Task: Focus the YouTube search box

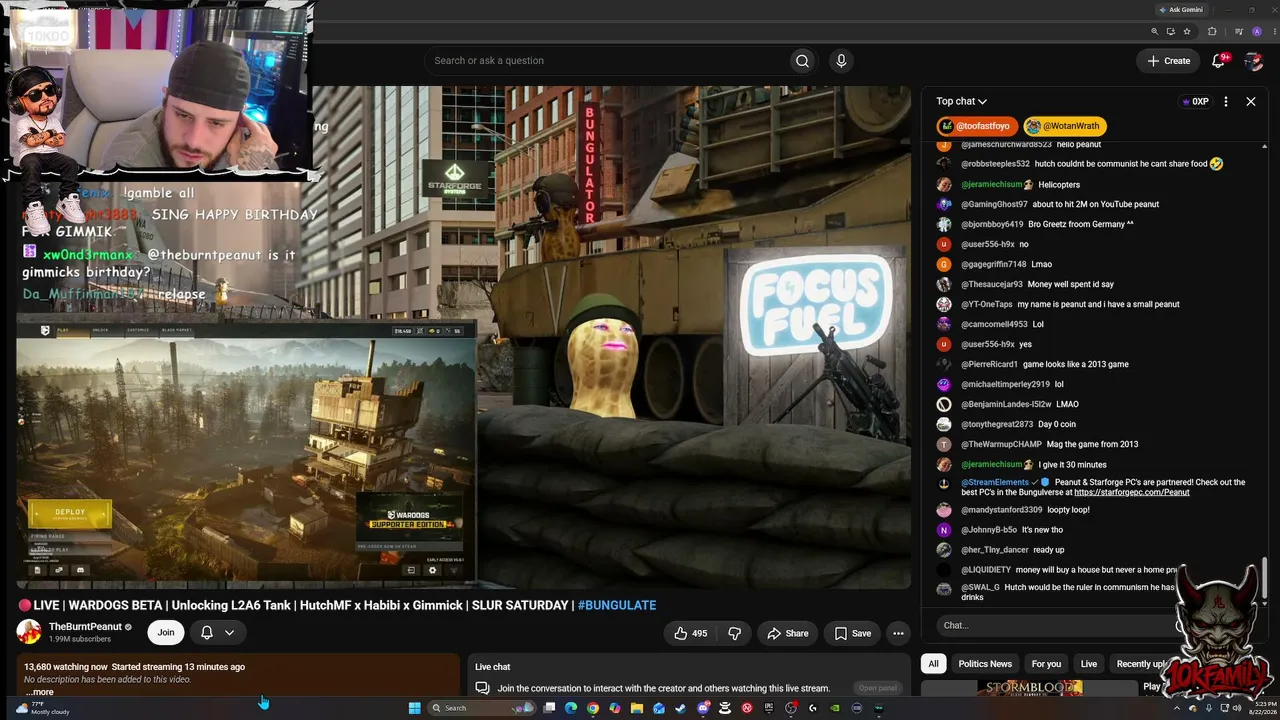Action: 605,61
